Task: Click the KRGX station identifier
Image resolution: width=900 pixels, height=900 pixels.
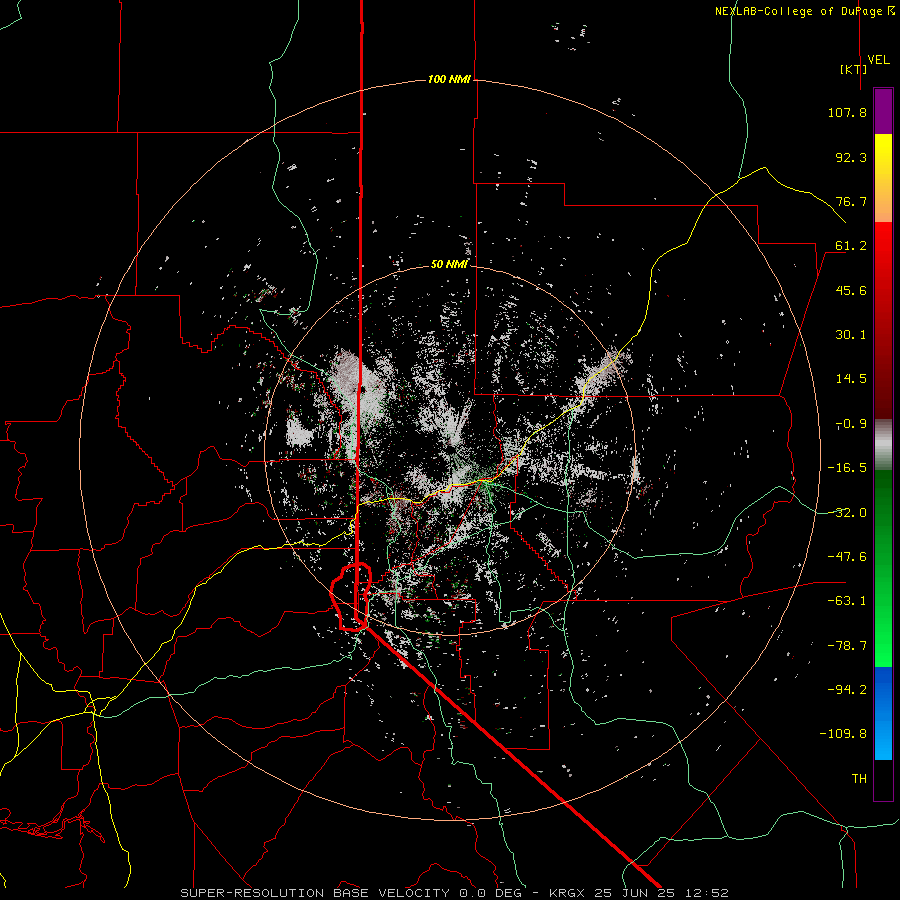Action: pos(568,893)
